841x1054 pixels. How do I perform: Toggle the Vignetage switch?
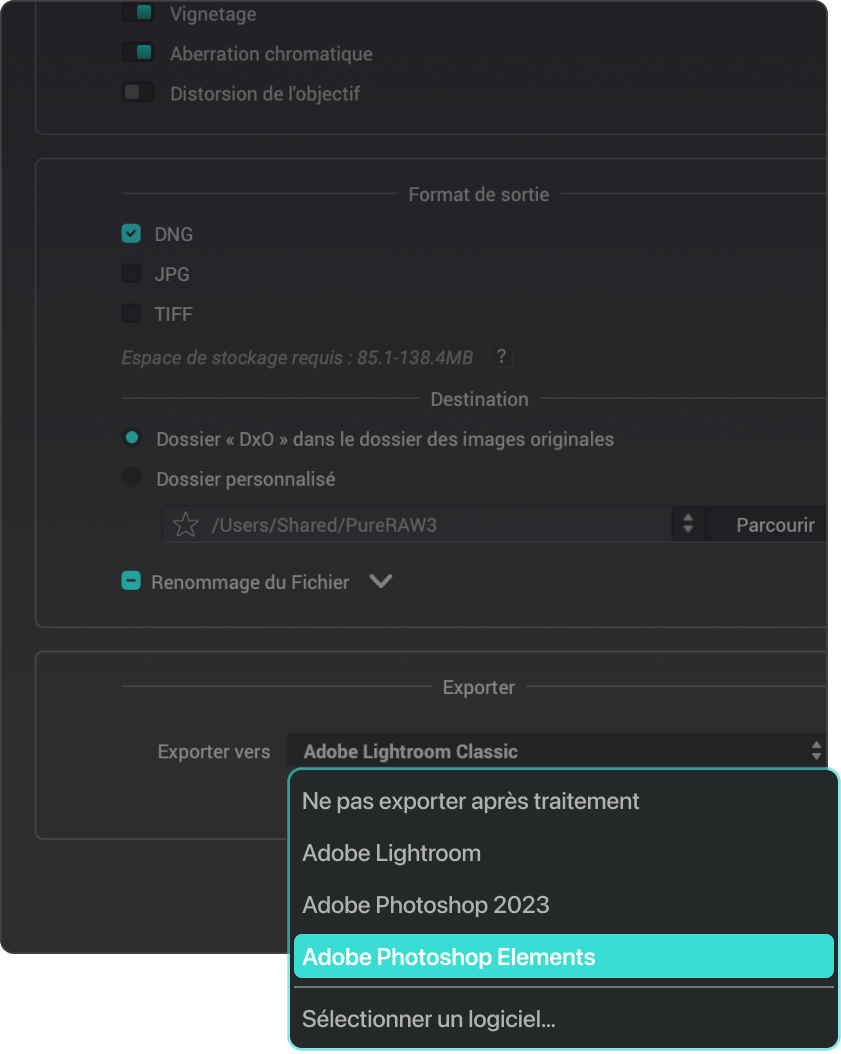coord(138,12)
